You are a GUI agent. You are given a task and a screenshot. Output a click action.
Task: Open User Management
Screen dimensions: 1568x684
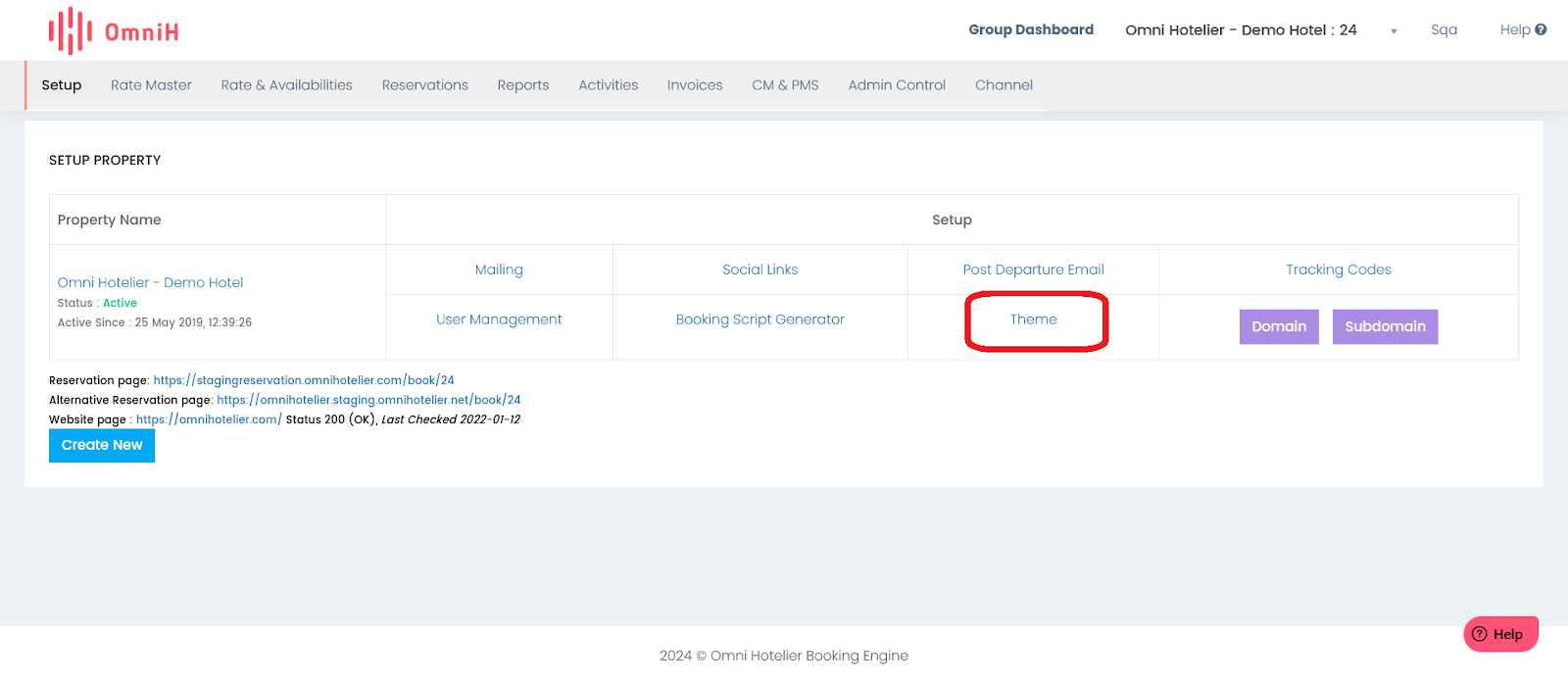click(x=499, y=319)
